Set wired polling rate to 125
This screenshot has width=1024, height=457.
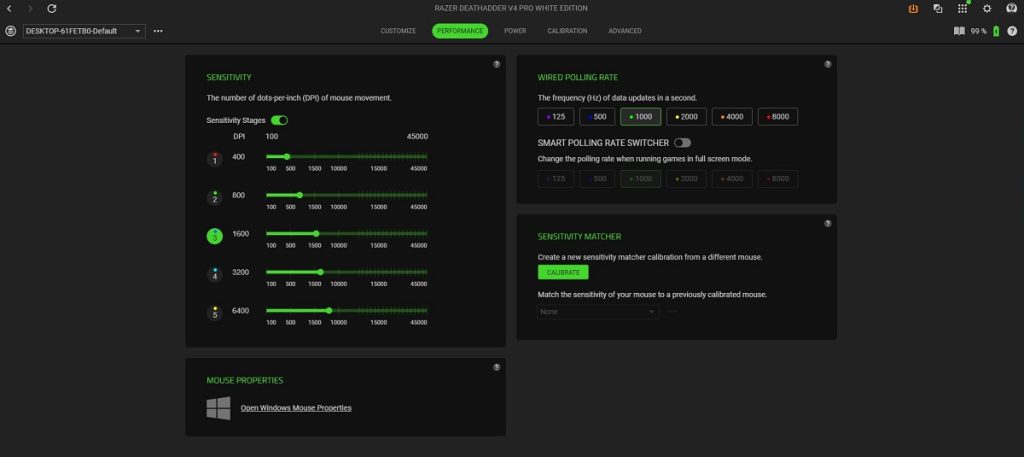tap(556, 117)
